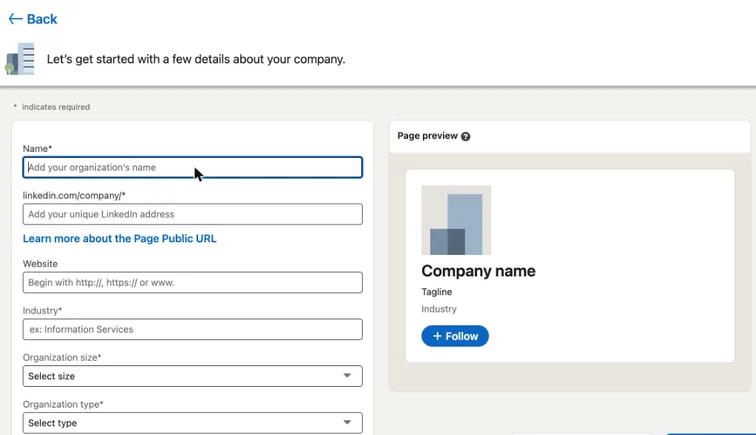
Task: Click the Name* field label
Action: [x=37, y=149]
